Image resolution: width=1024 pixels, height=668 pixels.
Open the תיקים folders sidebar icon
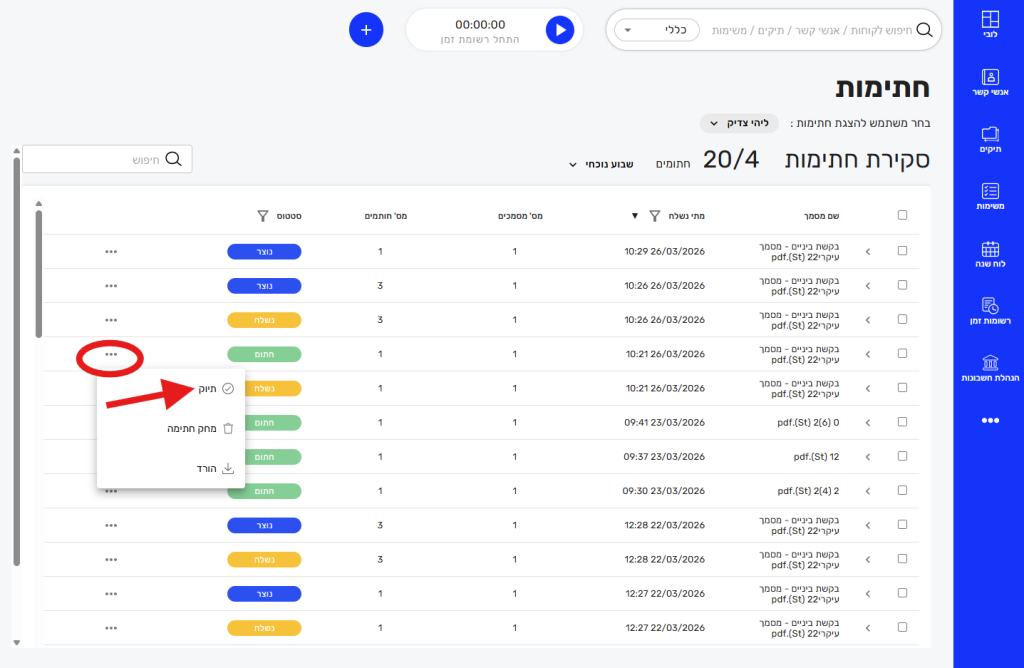tap(989, 139)
